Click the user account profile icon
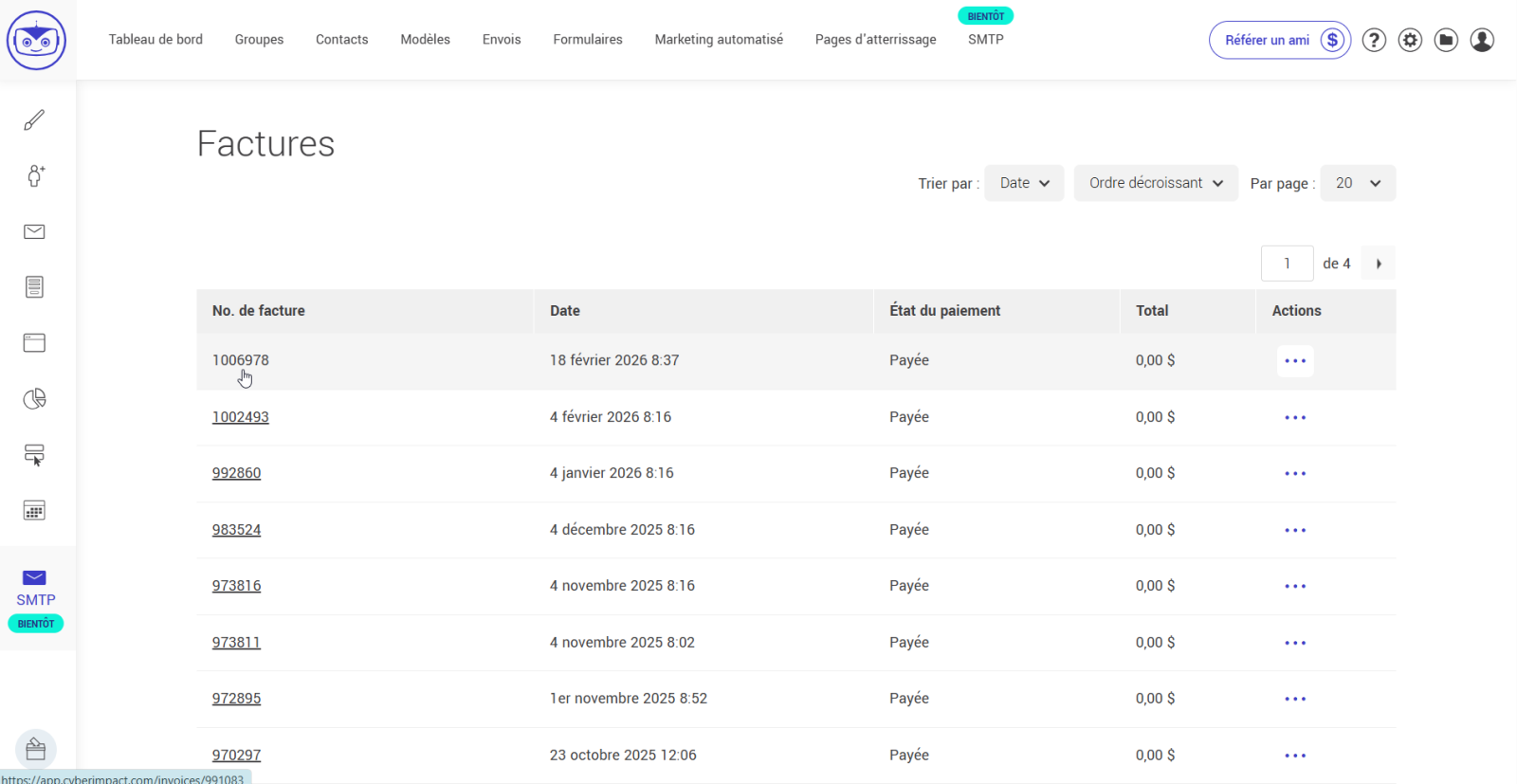 [1482, 40]
